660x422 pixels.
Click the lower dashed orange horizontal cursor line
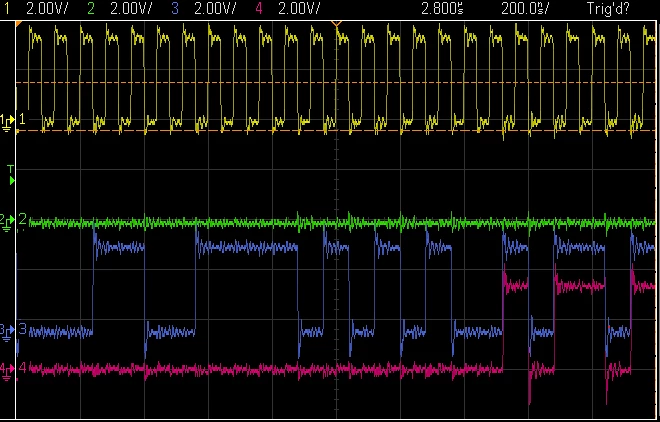(x=335, y=131)
